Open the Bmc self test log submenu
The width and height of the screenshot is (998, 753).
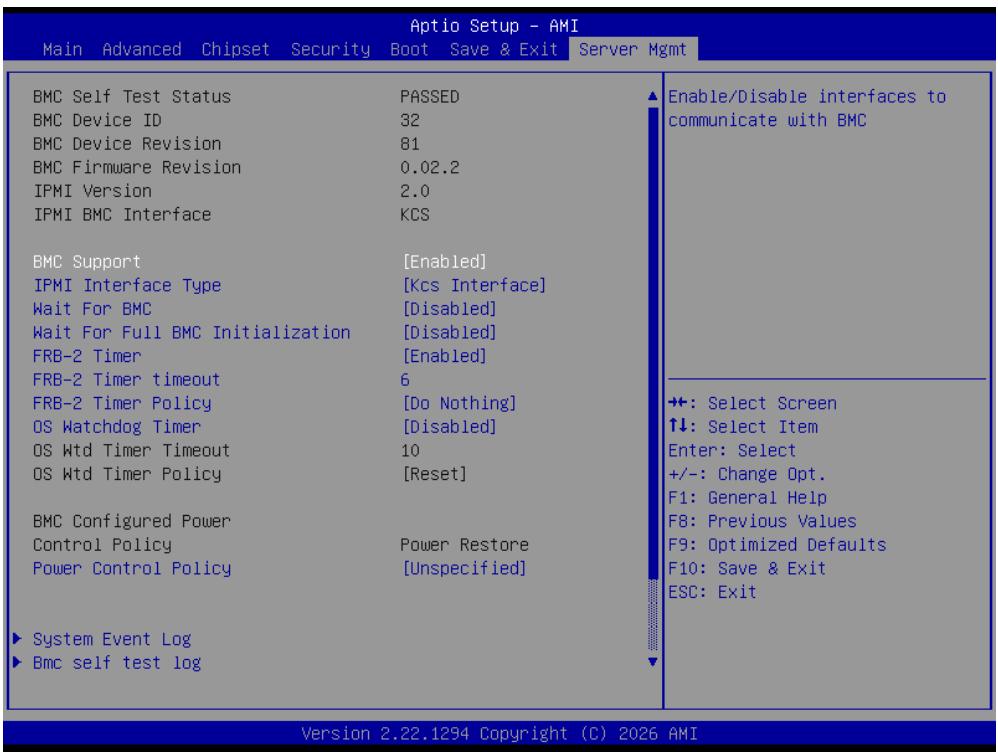pos(117,663)
